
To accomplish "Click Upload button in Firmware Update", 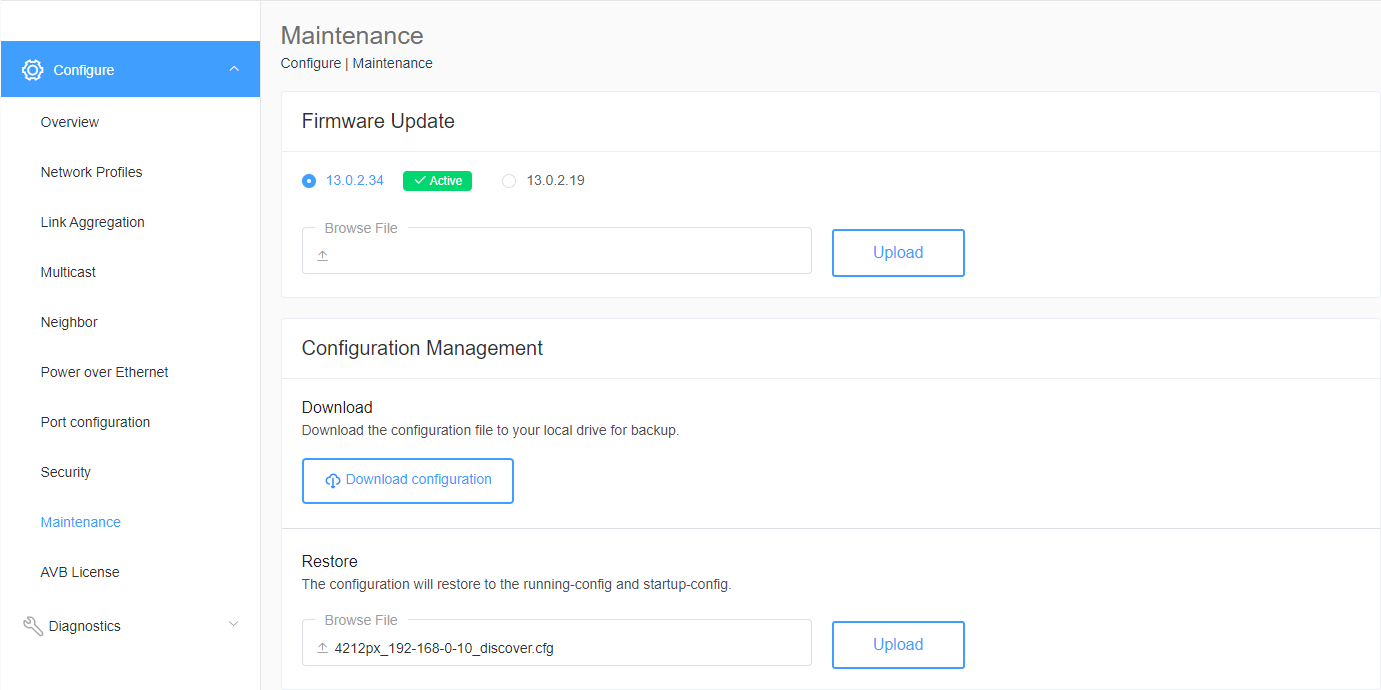I will point(898,253).
